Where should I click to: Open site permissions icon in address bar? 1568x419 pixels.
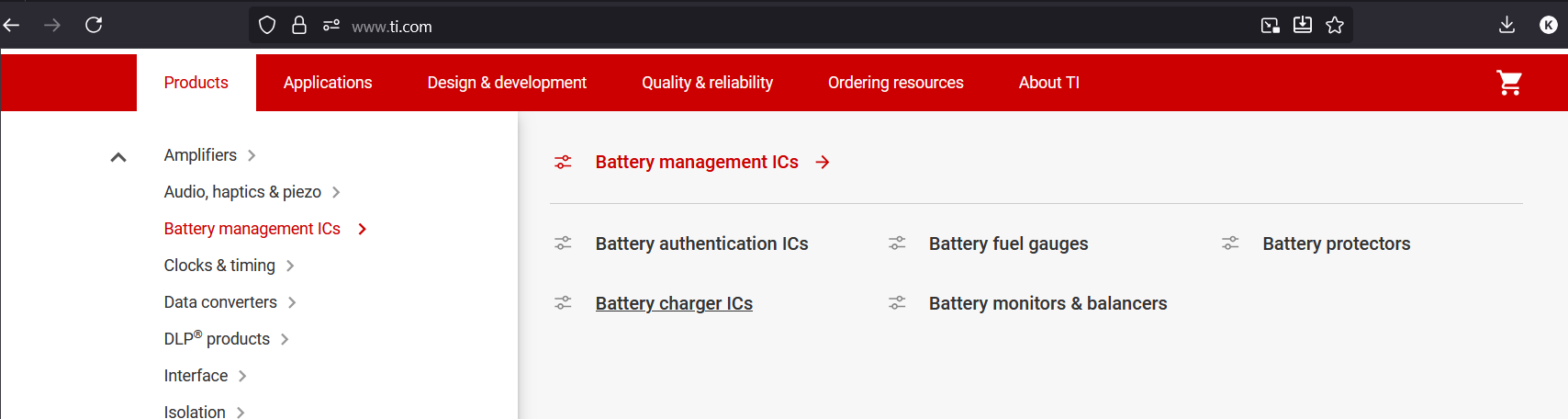click(331, 26)
